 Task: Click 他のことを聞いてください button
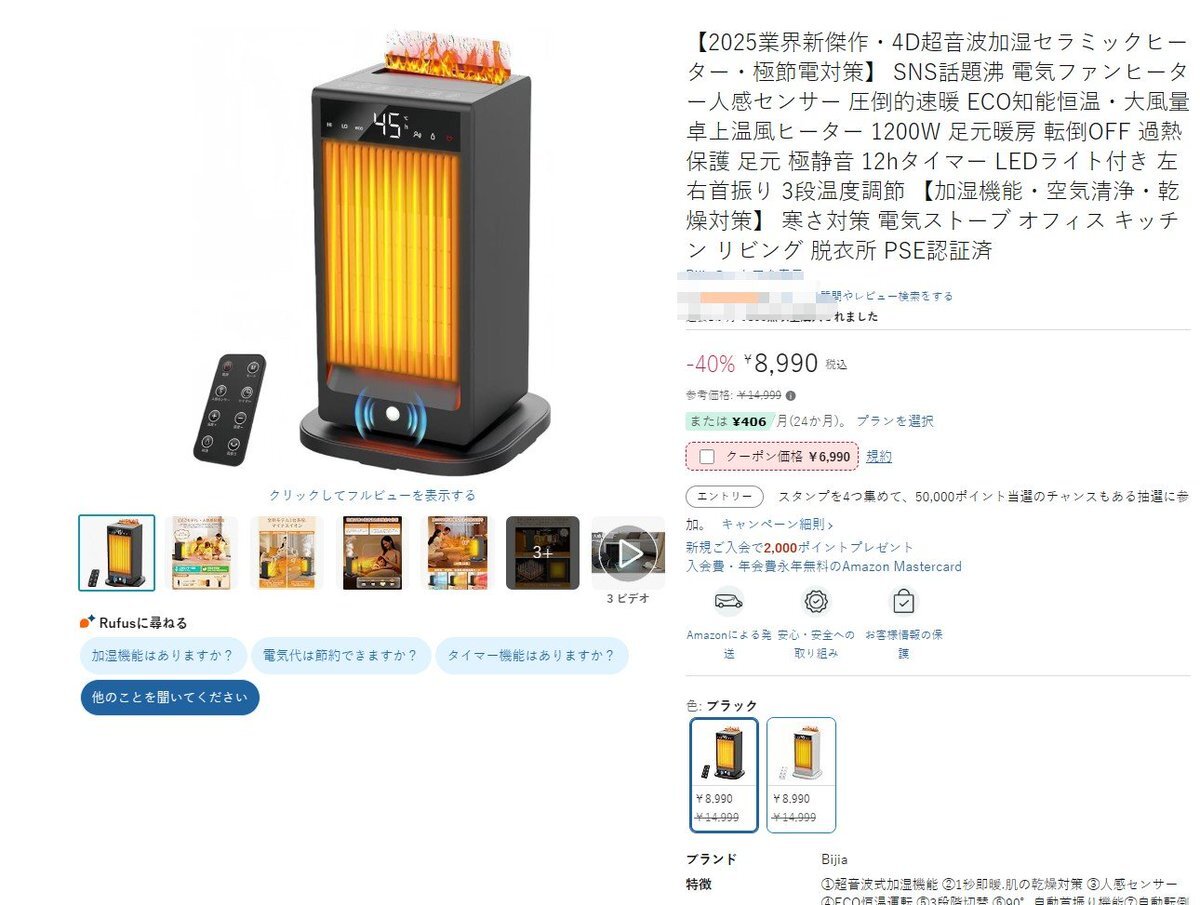[169, 698]
